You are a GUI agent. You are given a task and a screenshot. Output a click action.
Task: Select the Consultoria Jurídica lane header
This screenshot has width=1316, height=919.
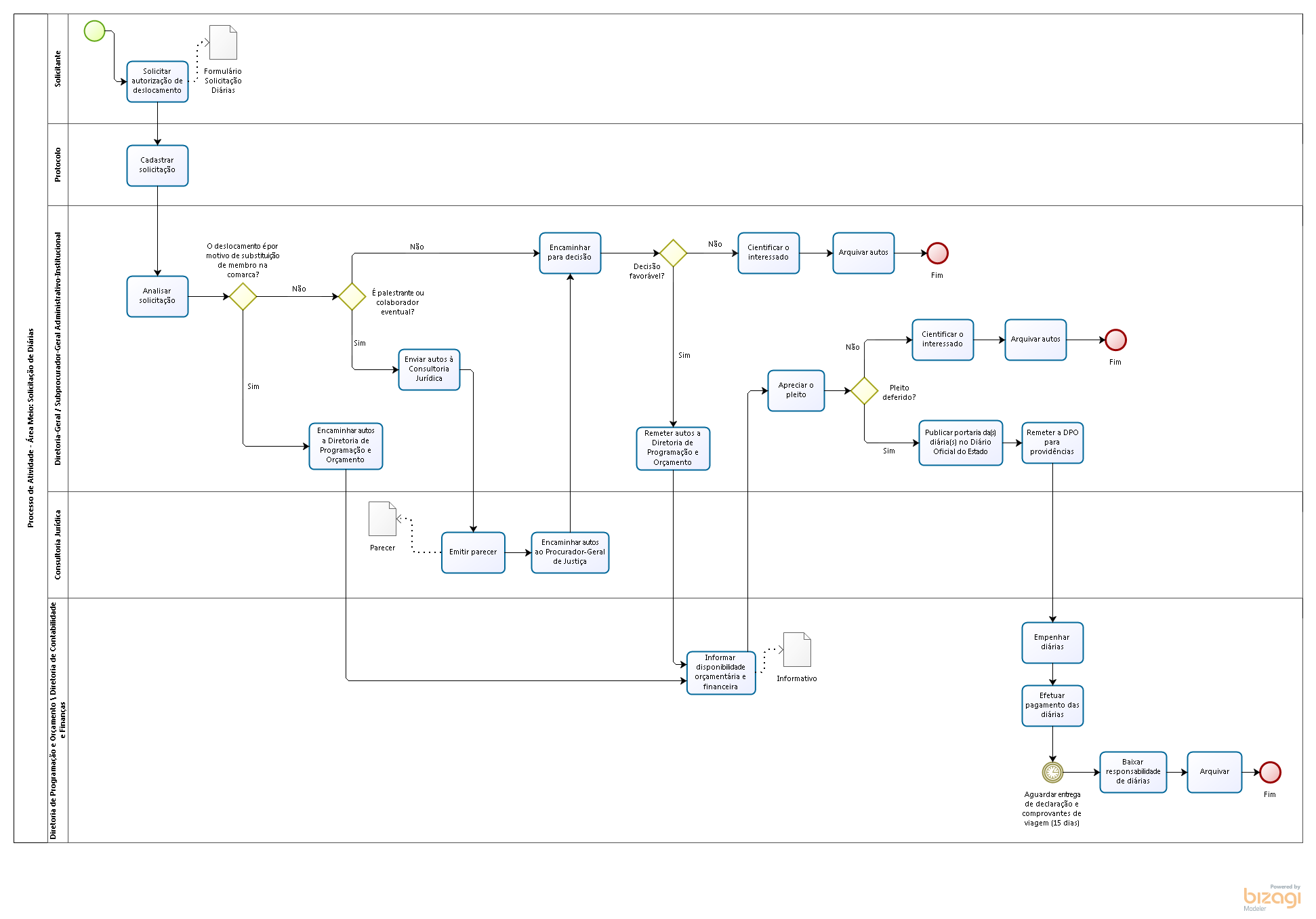tap(58, 544)
